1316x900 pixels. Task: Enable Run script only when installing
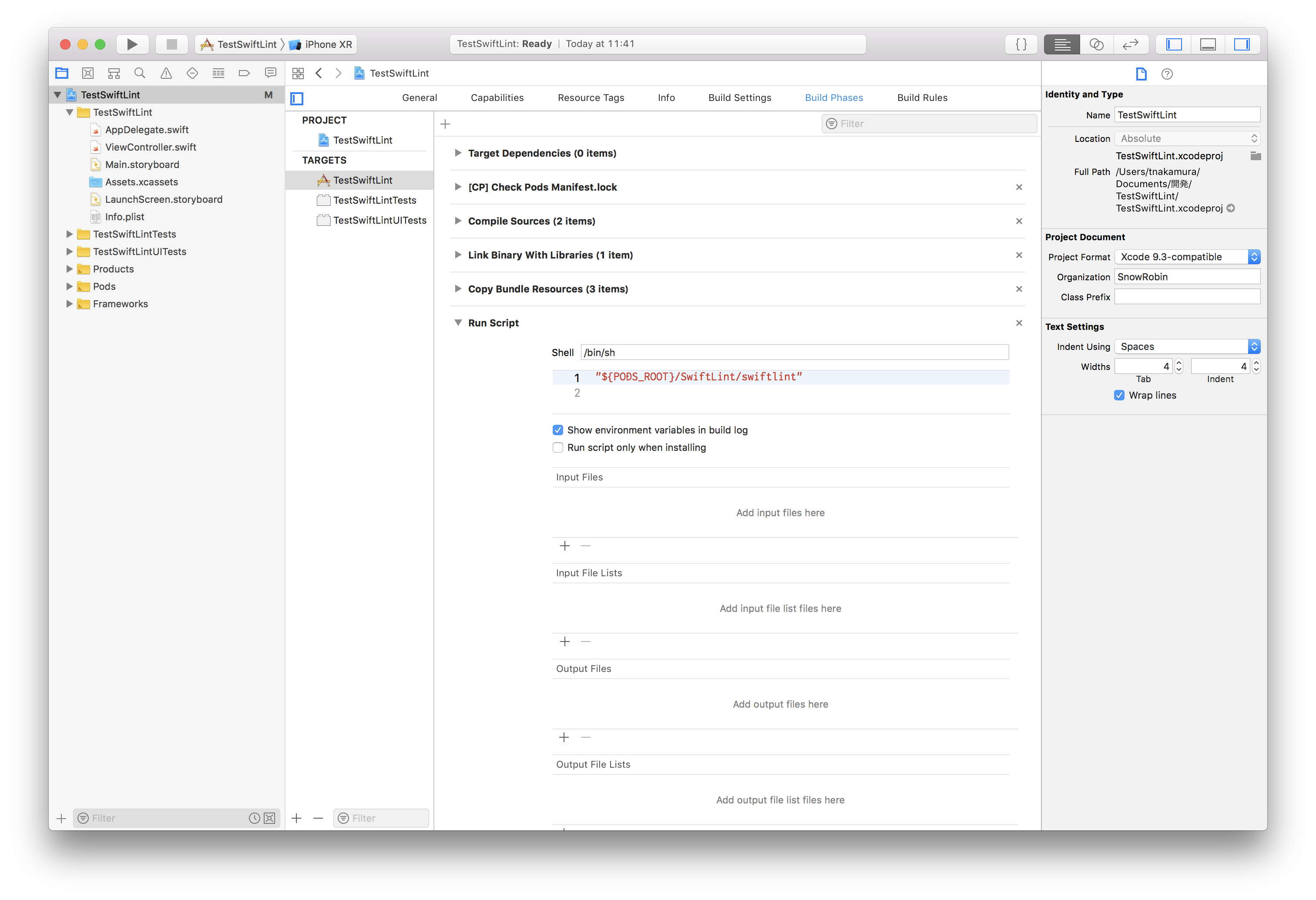(558, 447)
